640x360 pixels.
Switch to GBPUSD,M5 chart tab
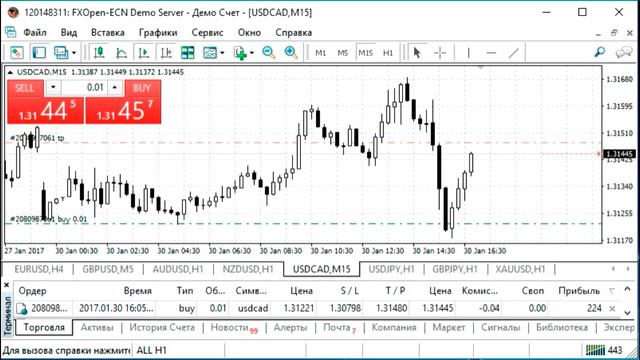coord(108,269)
